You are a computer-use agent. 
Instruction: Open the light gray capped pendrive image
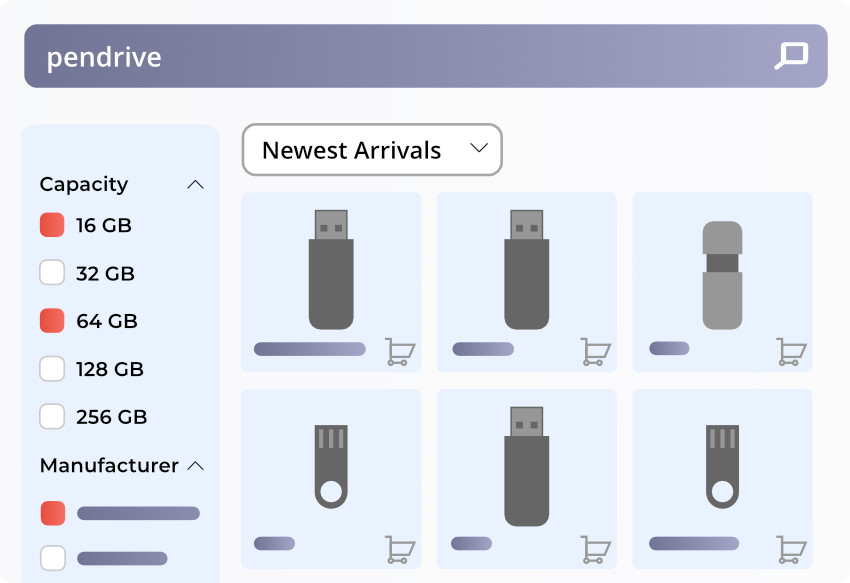tap(722, 275)
